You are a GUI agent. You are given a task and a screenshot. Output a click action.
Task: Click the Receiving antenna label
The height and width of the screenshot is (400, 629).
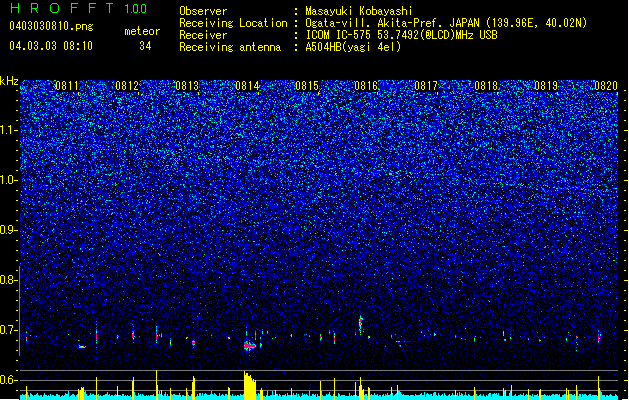coord(230,47)
